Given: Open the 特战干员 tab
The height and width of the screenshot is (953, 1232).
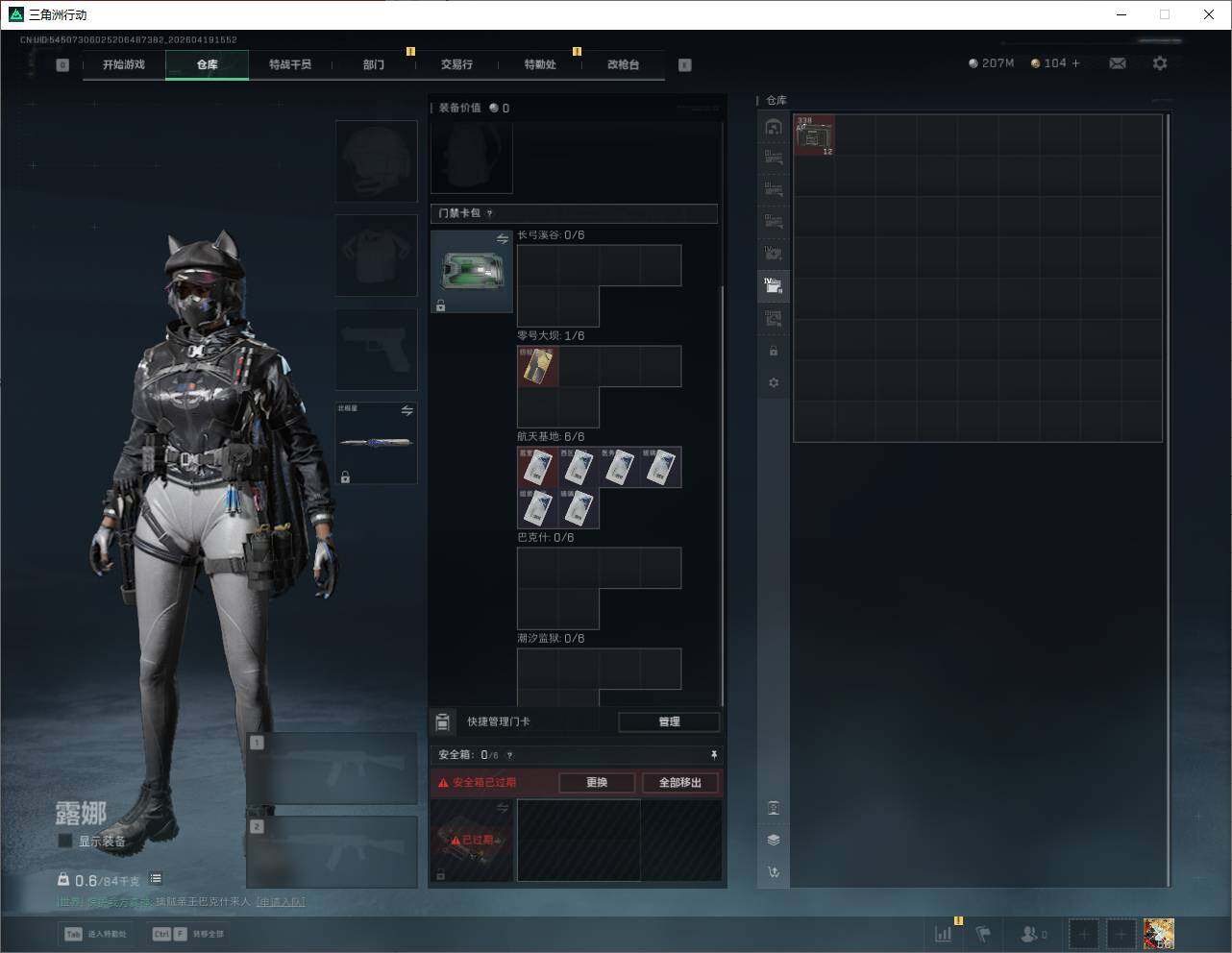Looking at the screenshot, I should (x=290, y=64).
